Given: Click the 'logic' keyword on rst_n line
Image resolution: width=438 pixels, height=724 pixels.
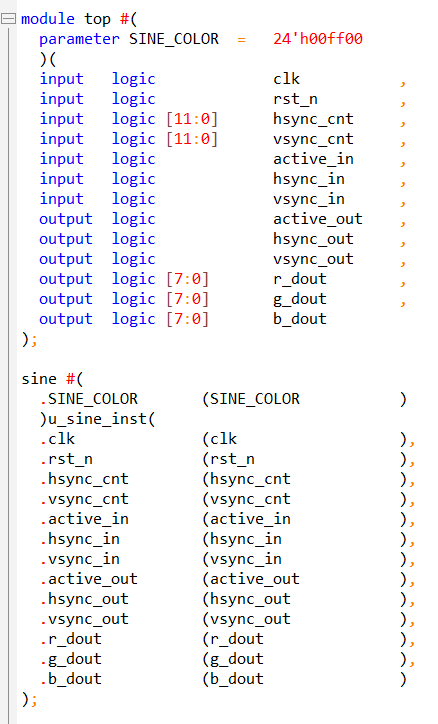Looking at the screenshot, I should pos(133,100).
